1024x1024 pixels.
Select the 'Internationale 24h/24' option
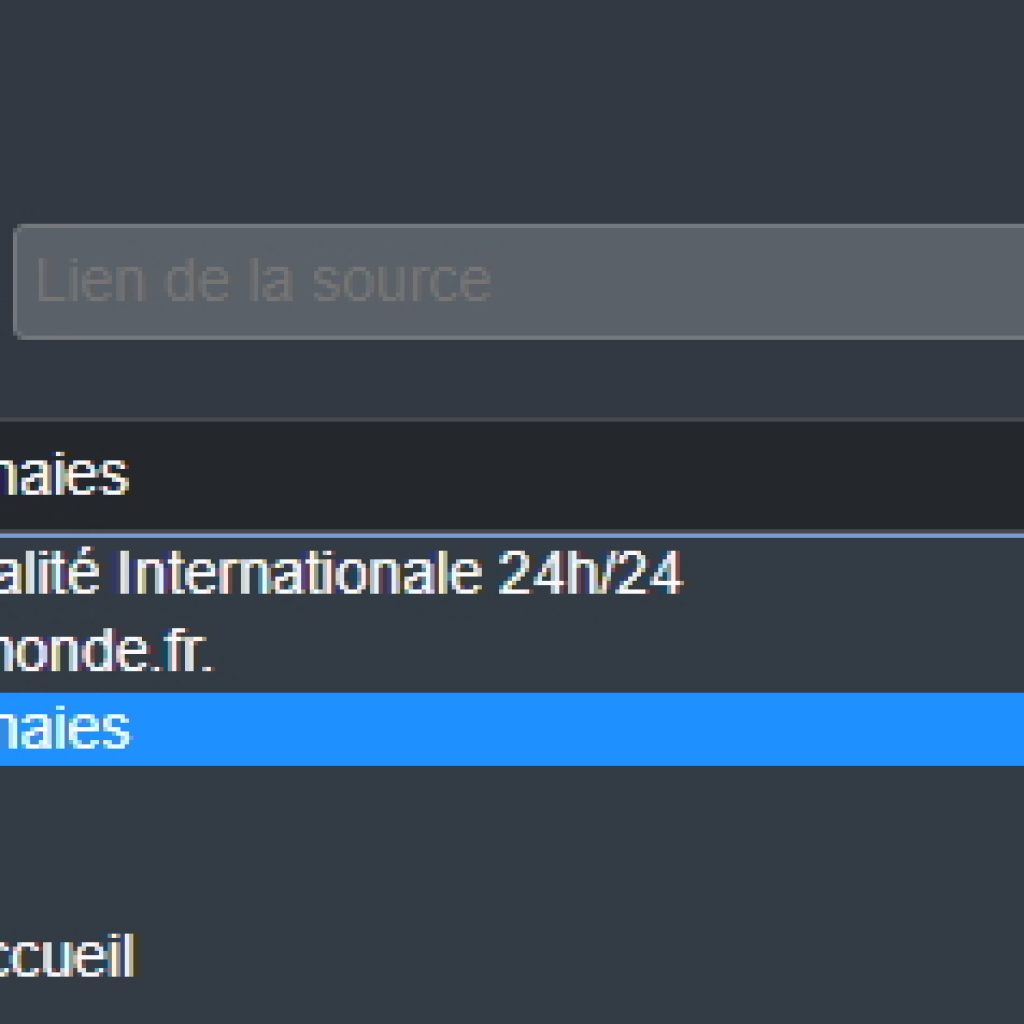(x=512, y=573)
